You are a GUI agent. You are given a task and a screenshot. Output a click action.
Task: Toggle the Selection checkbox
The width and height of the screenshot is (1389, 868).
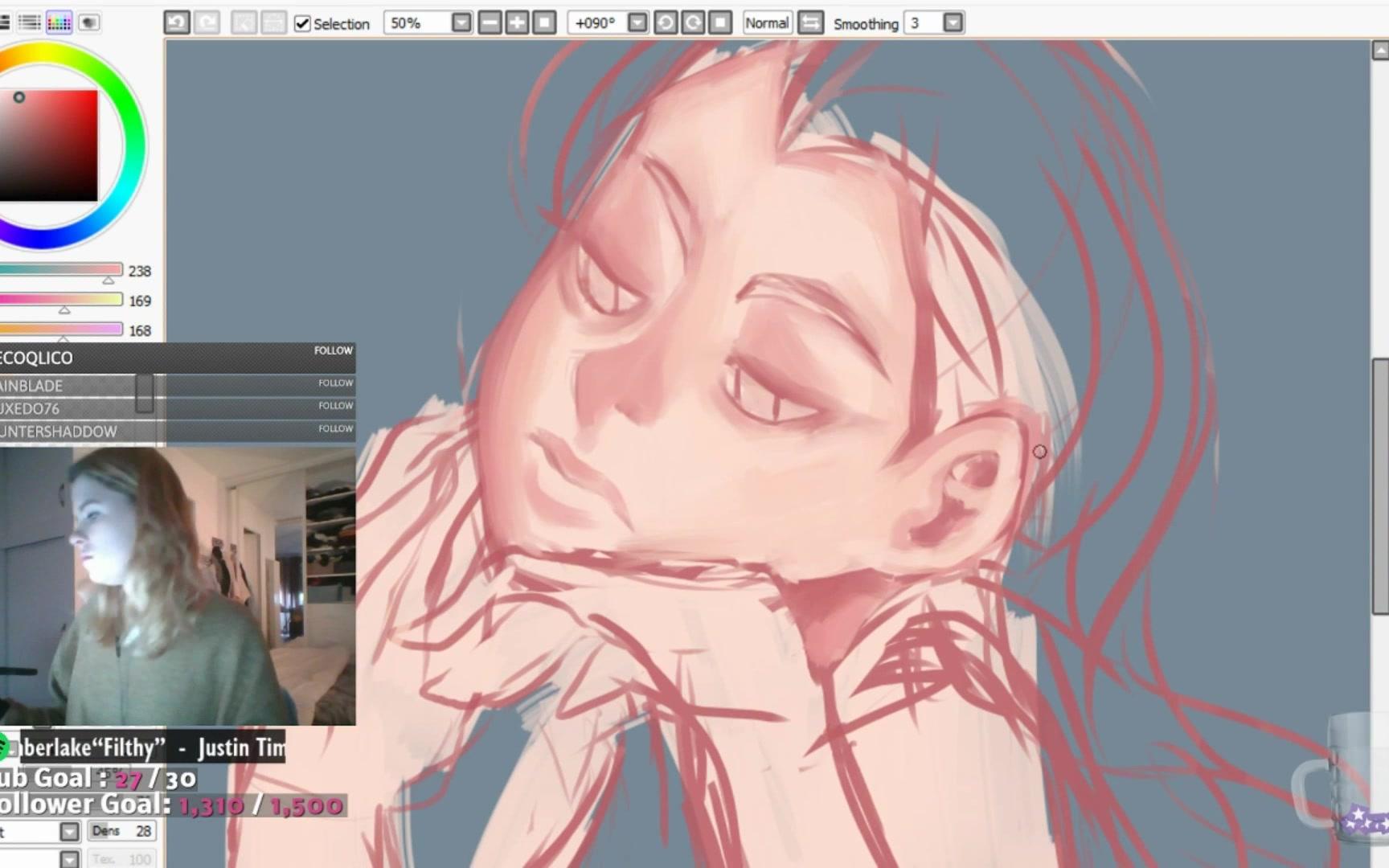point(302,23)
